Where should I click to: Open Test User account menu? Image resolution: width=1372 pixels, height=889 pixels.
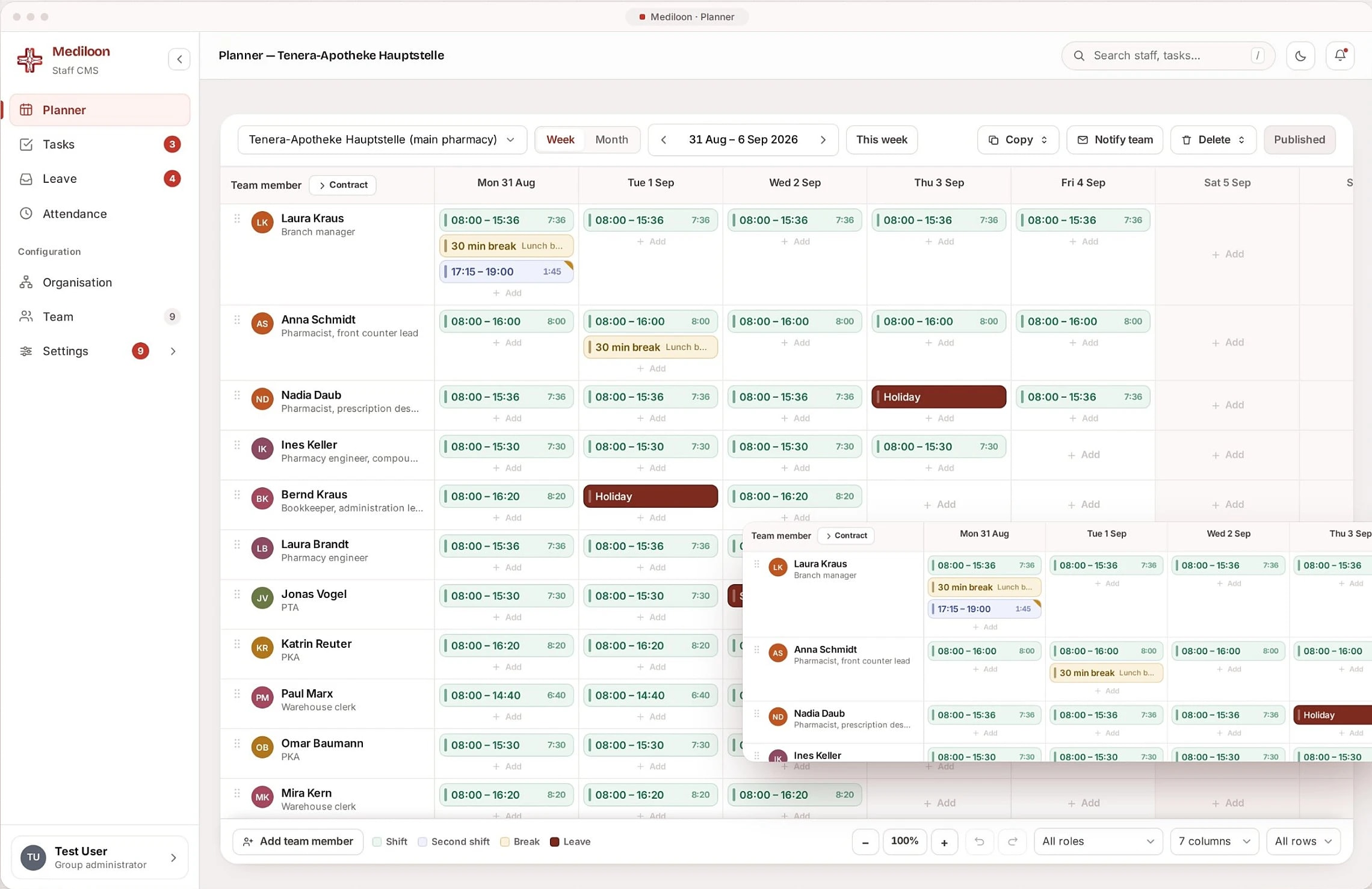(99, 858)
